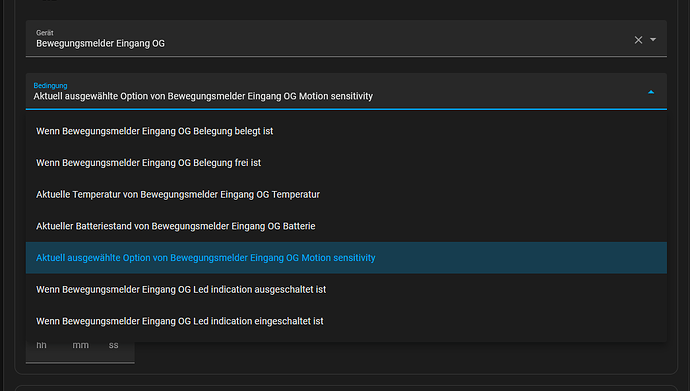Click empty area right of duration fields
Image resolution: width=690 pixels, height=391 pixels.
click(x=396, y=354)
